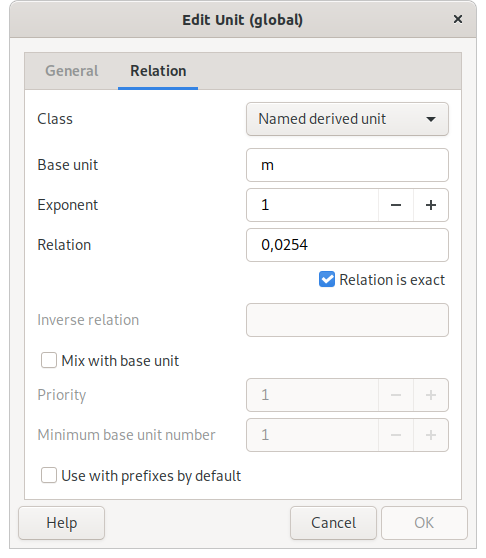Select the Relation tab

click(158, 71)
